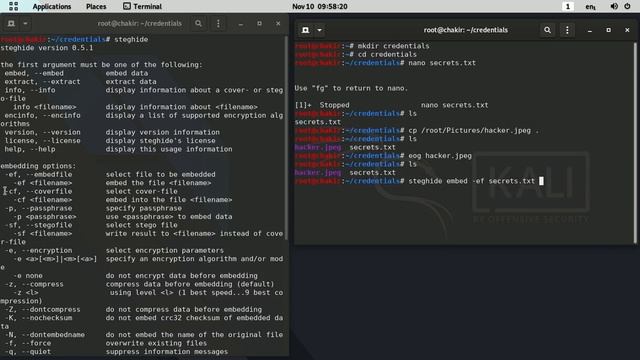The height and width of the screenshot is (360, 640).
Task: Open the clock showing Nov 10 09:58:20
Action: coord(320,7)
